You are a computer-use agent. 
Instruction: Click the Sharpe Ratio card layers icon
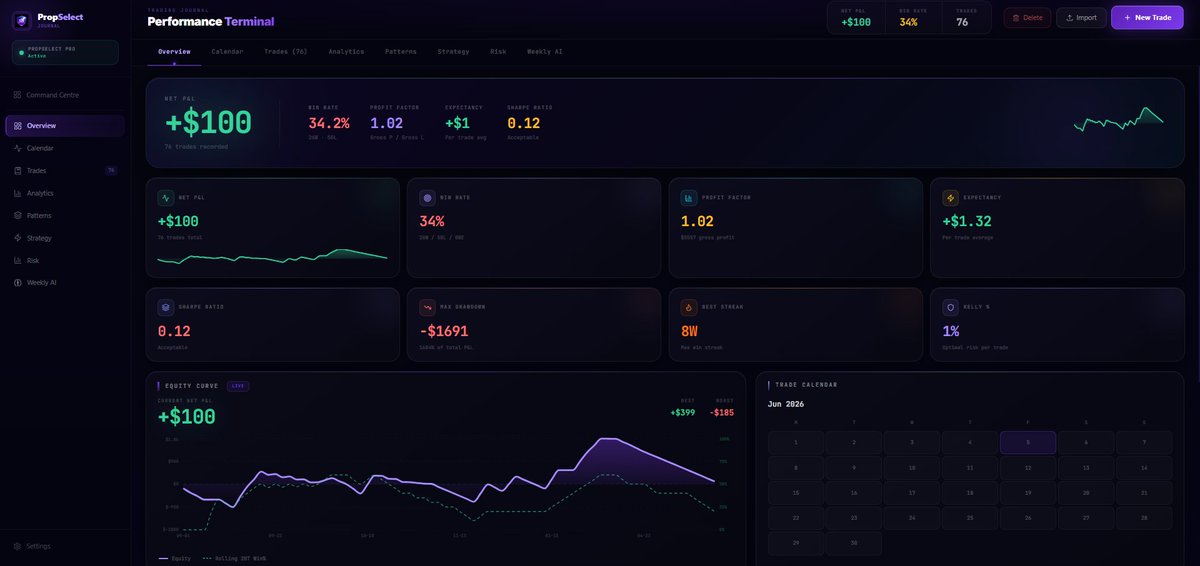pyautogui.click(x=166, y=307)
